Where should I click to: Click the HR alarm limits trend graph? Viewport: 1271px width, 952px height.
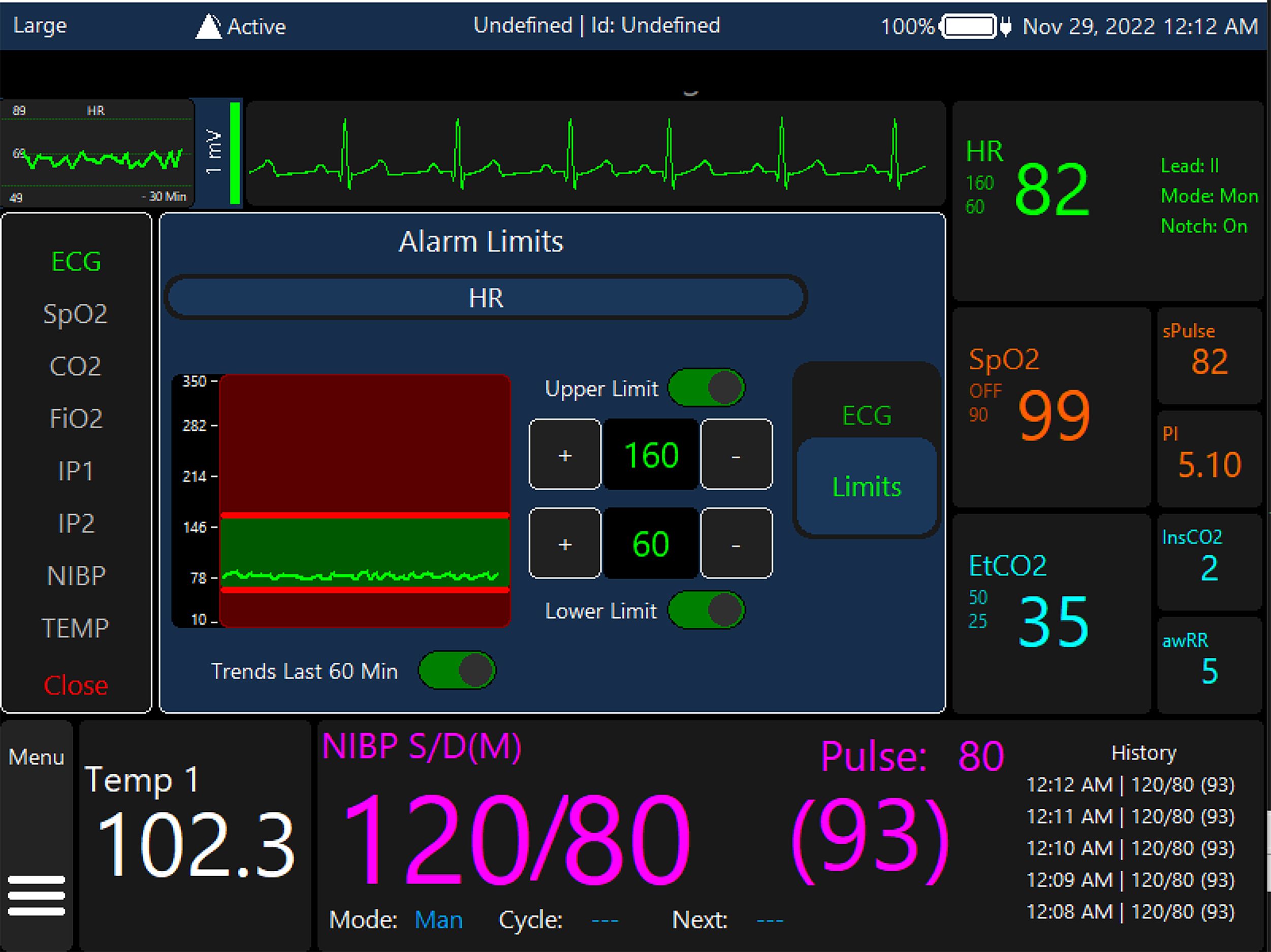(364, 500)
